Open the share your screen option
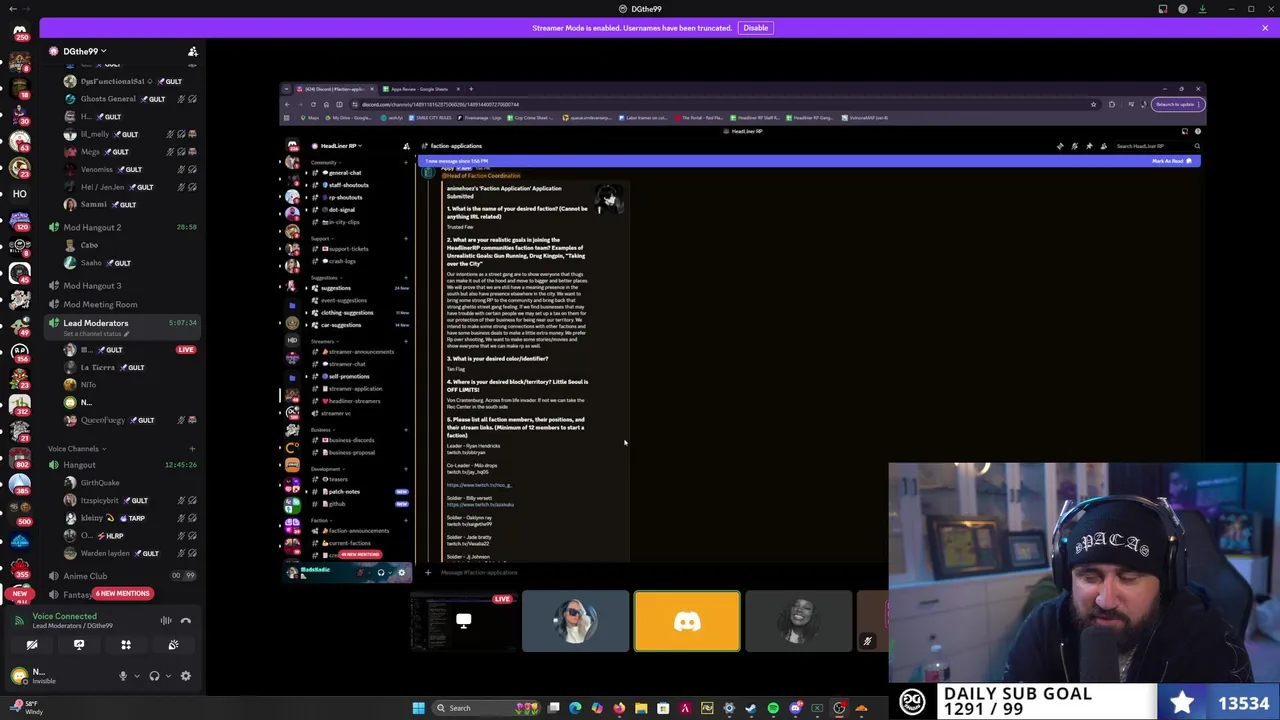 [79, 645]
